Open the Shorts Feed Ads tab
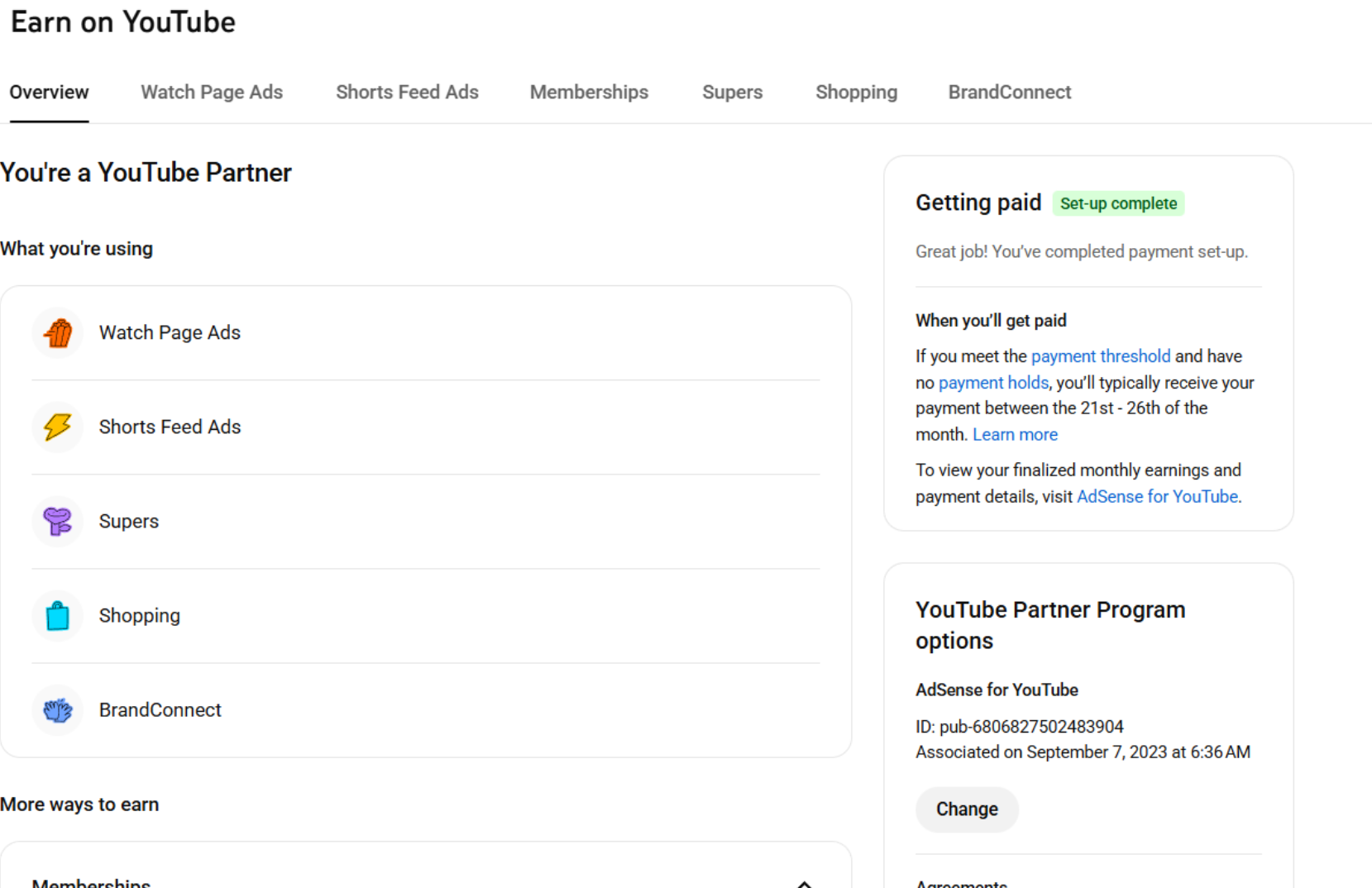 tap(407, 93)
